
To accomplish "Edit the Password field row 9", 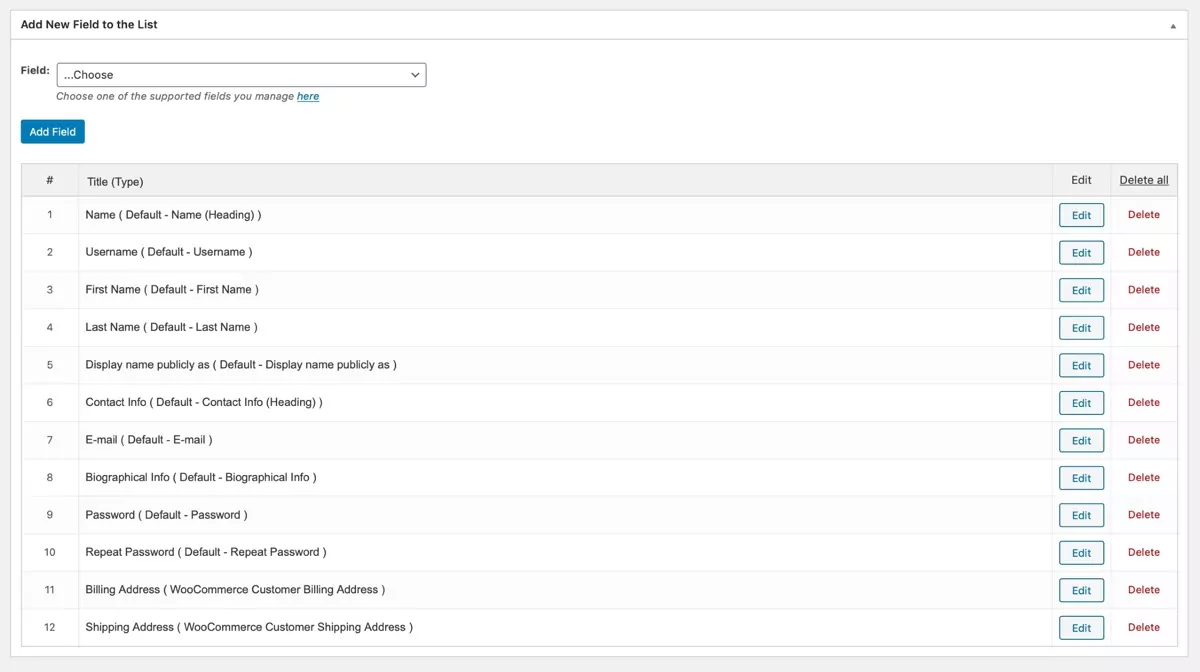I will click(x=1082, y=515).
